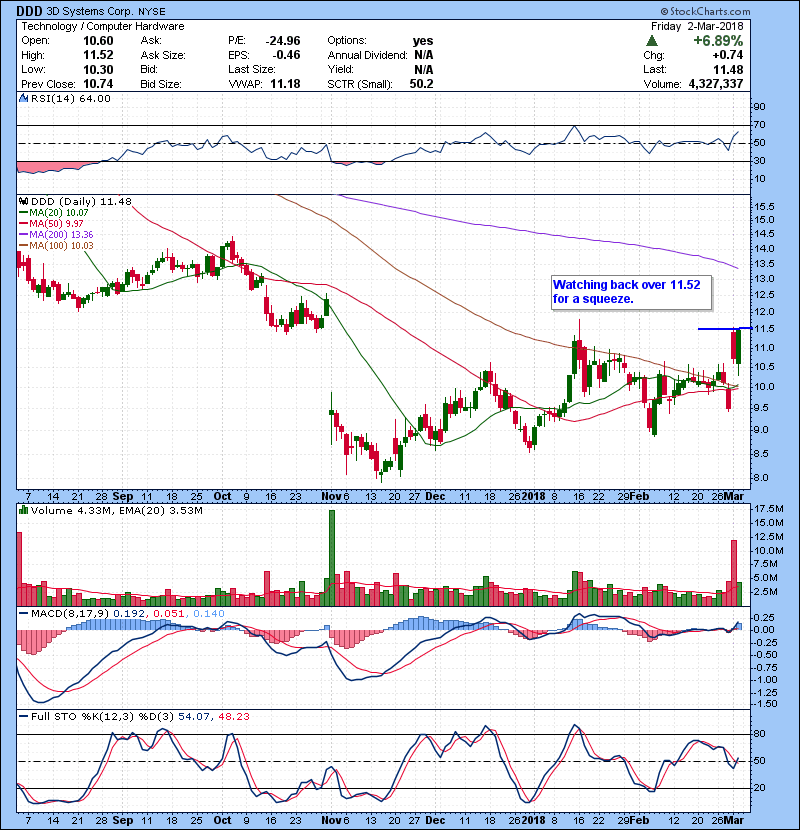
Task: Click the +6.89% percent change
Action: [x=718, y=41]
